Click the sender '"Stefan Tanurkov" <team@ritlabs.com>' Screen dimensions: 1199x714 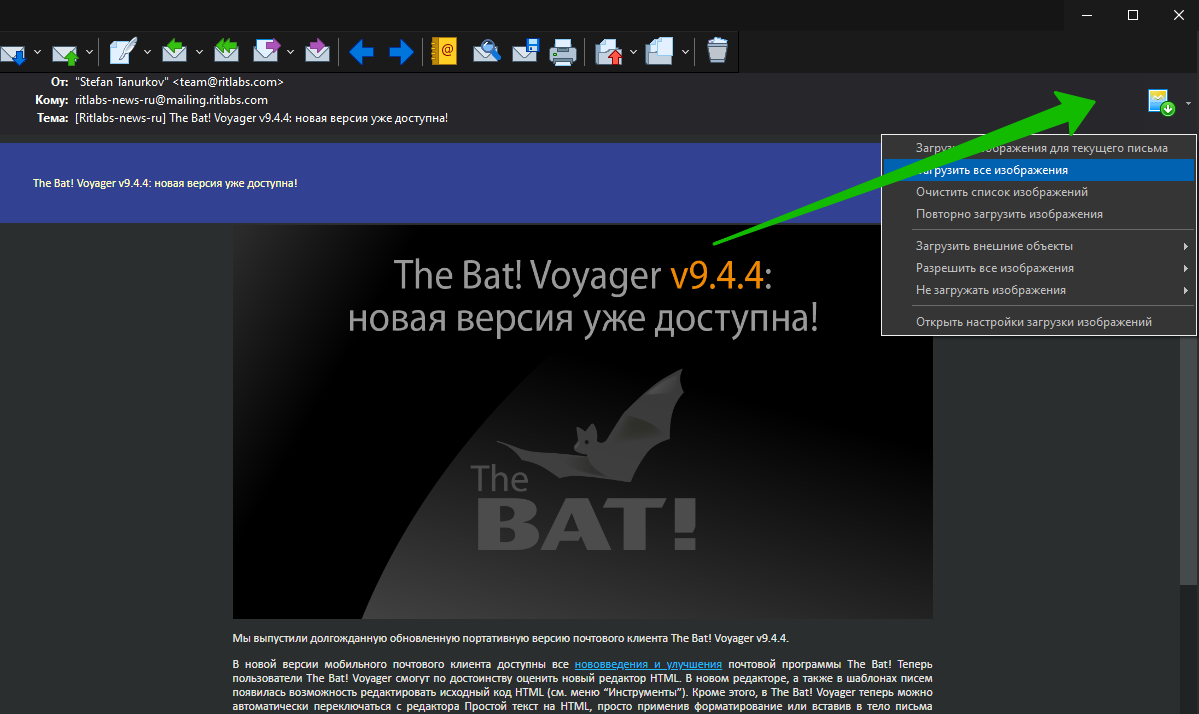(180, 82)
